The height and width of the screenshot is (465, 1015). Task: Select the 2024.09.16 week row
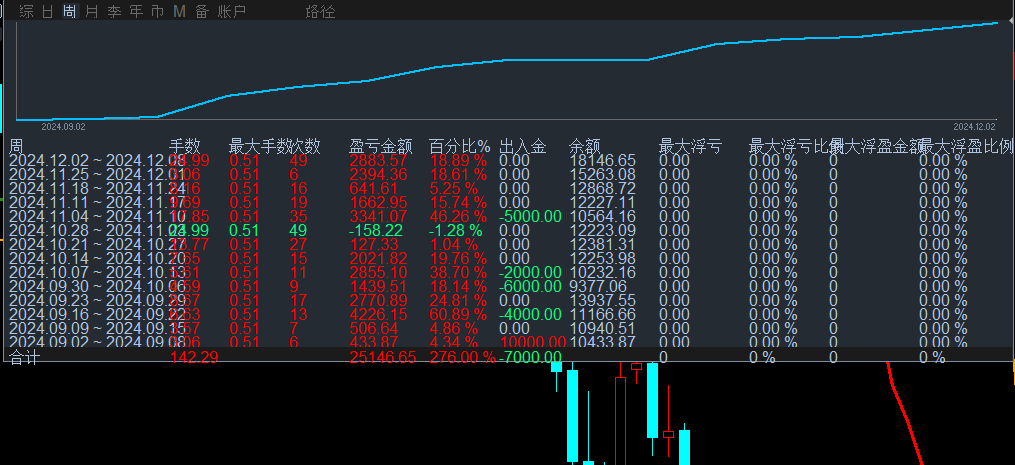click(x=508, y=314)
